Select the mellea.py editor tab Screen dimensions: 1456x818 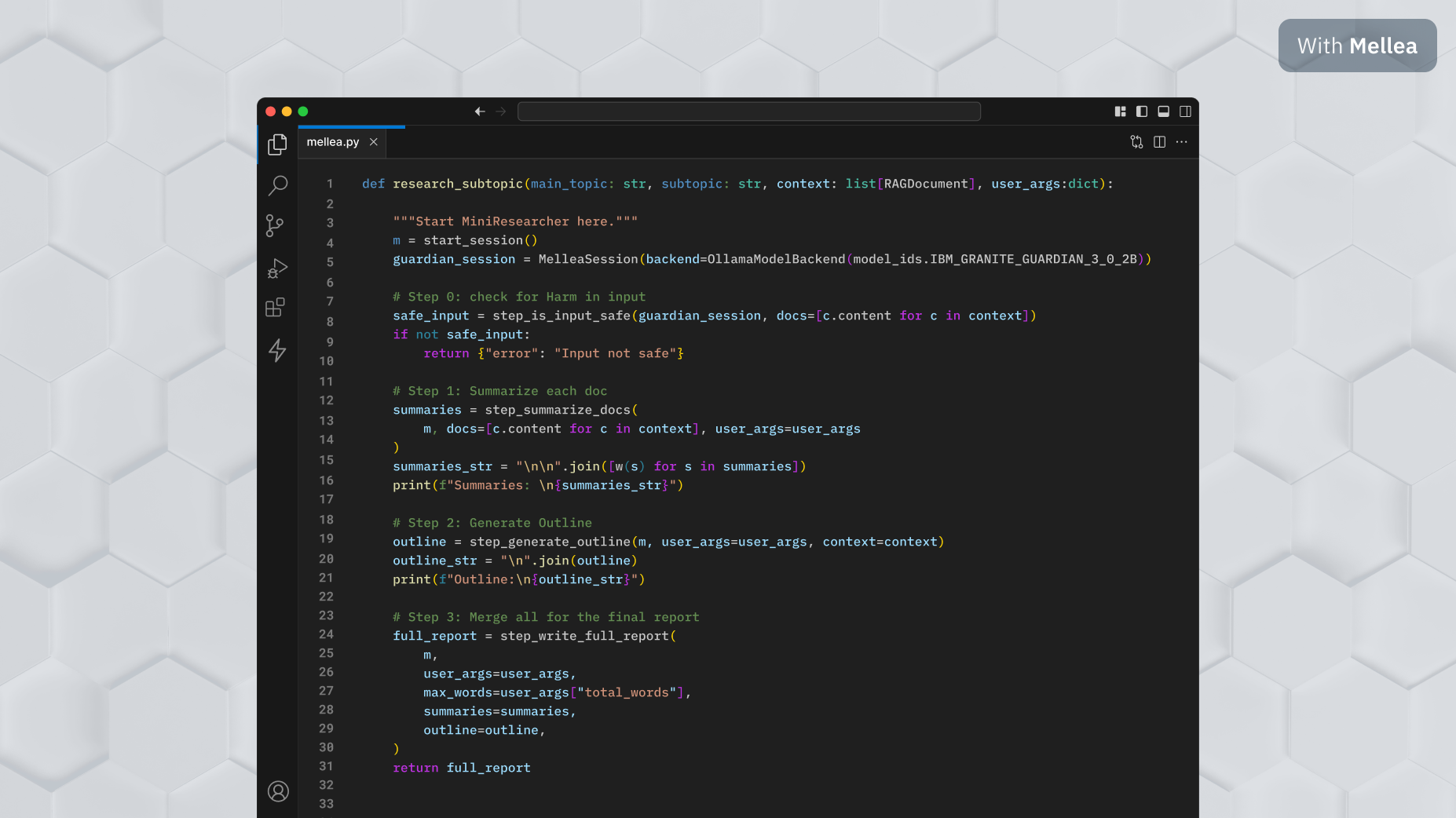click(x=332, y=142)
